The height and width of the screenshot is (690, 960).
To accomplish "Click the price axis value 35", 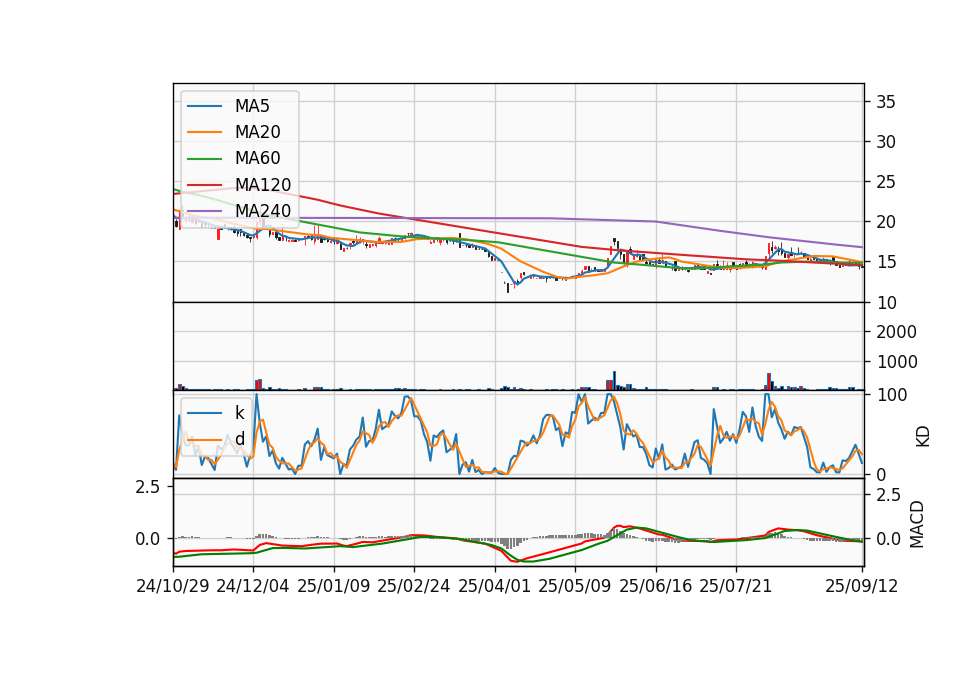I will (x=885, y=102).
